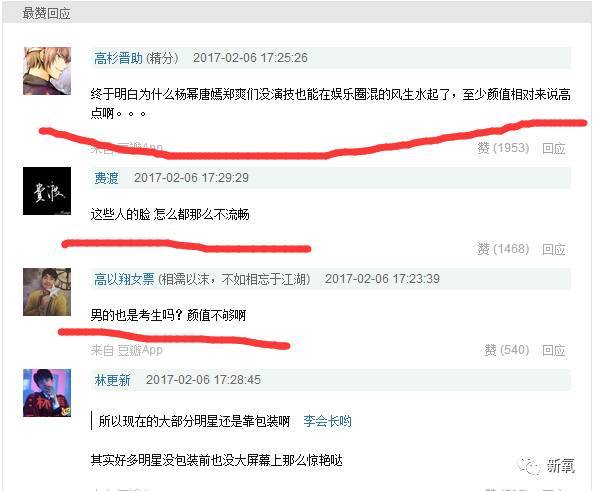Select the 最赞回应 section header

coord(46,13)
